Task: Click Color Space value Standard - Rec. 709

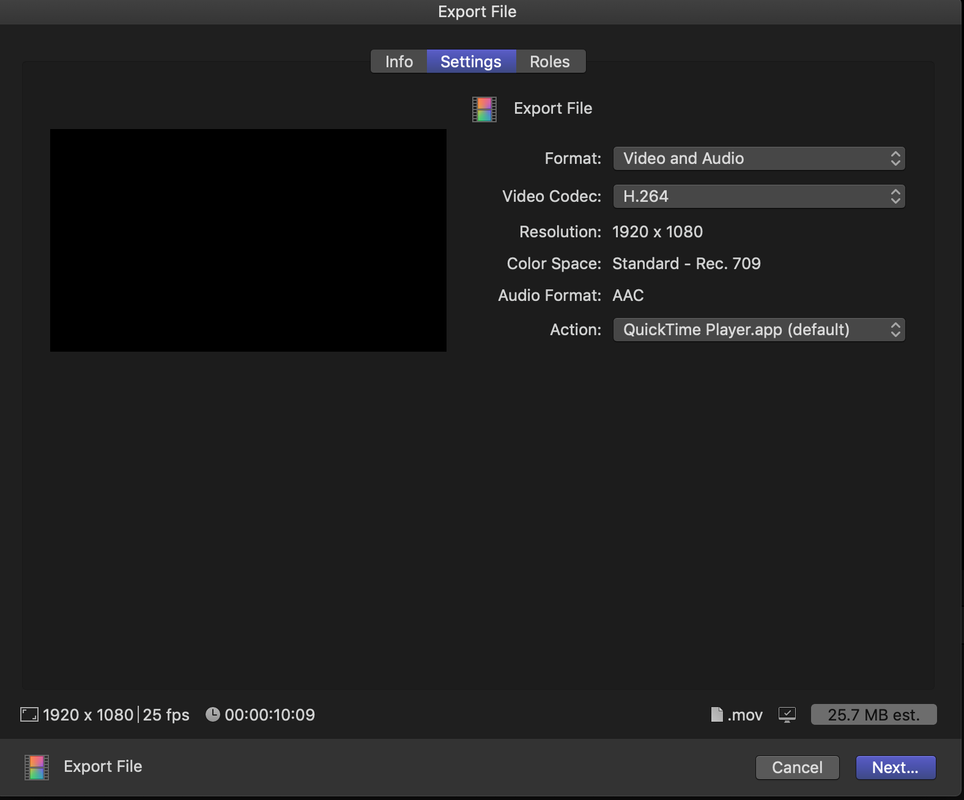Action: pos(686,264)
